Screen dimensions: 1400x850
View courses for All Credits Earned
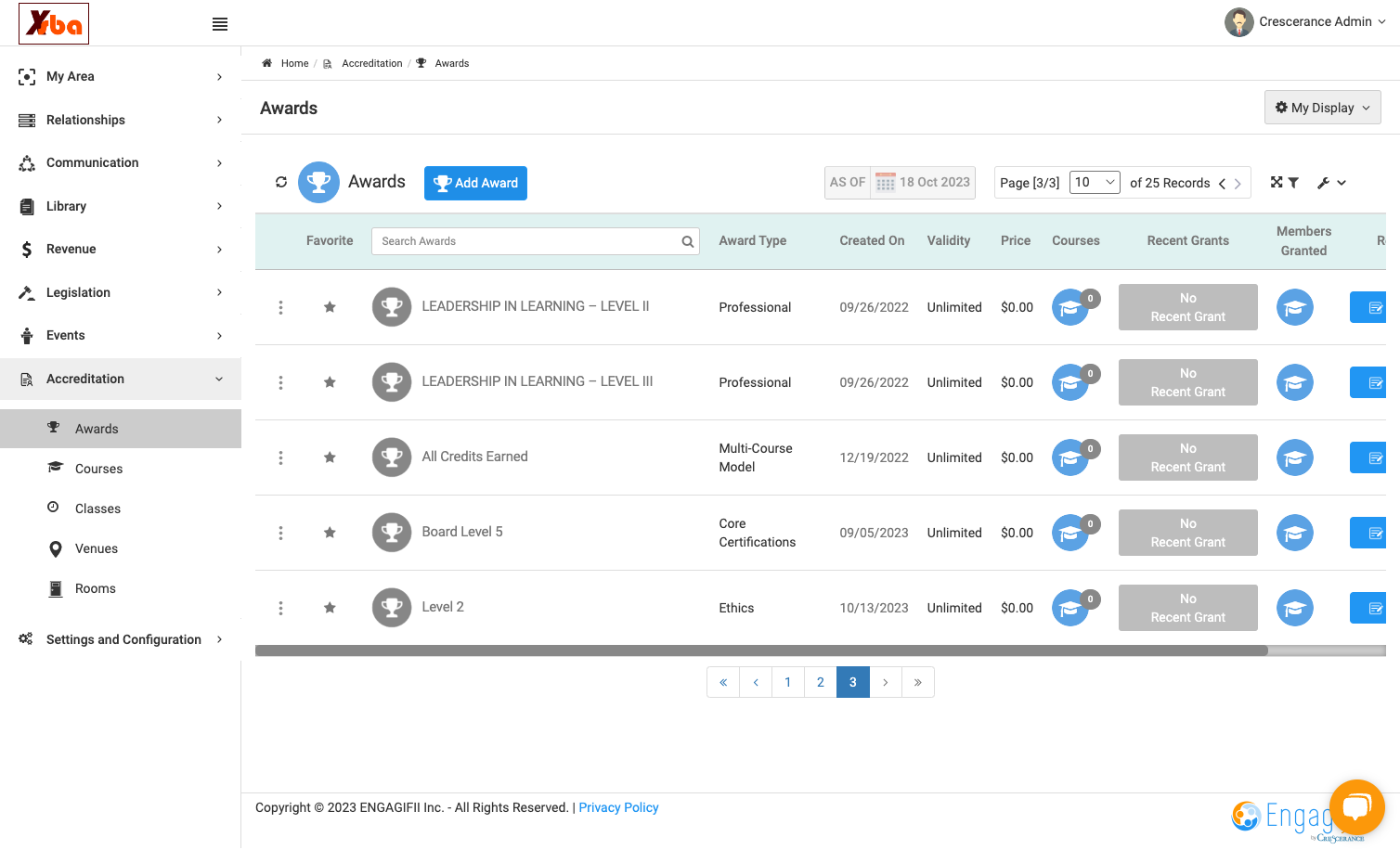point(1070,457)
